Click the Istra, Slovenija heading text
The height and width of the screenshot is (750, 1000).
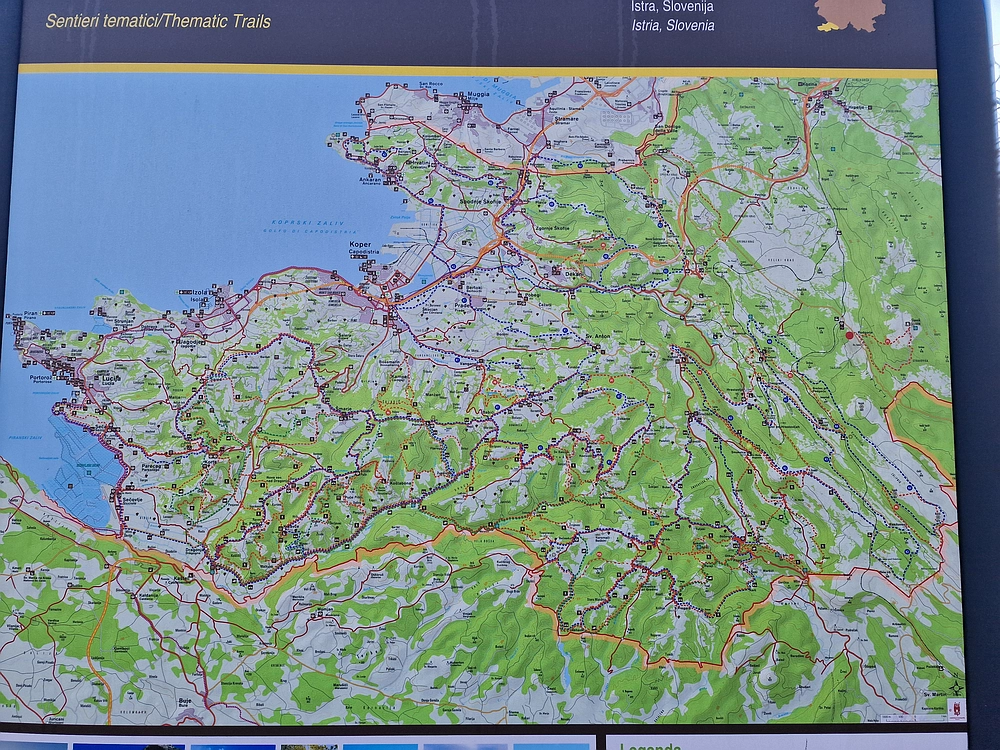coord(672,7)
